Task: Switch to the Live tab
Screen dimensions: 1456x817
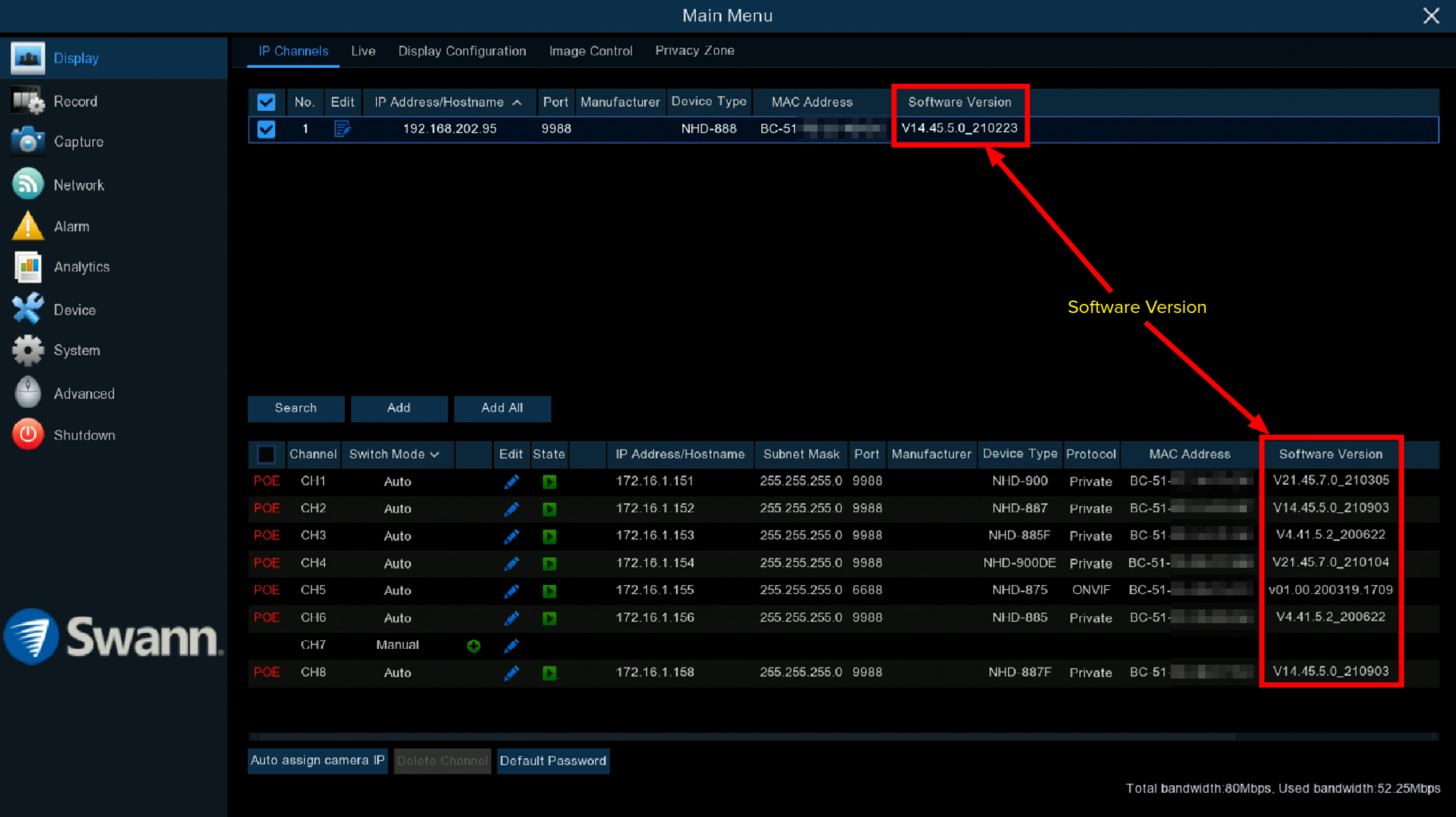Action: pyautogui.click(x=363, y=51)
